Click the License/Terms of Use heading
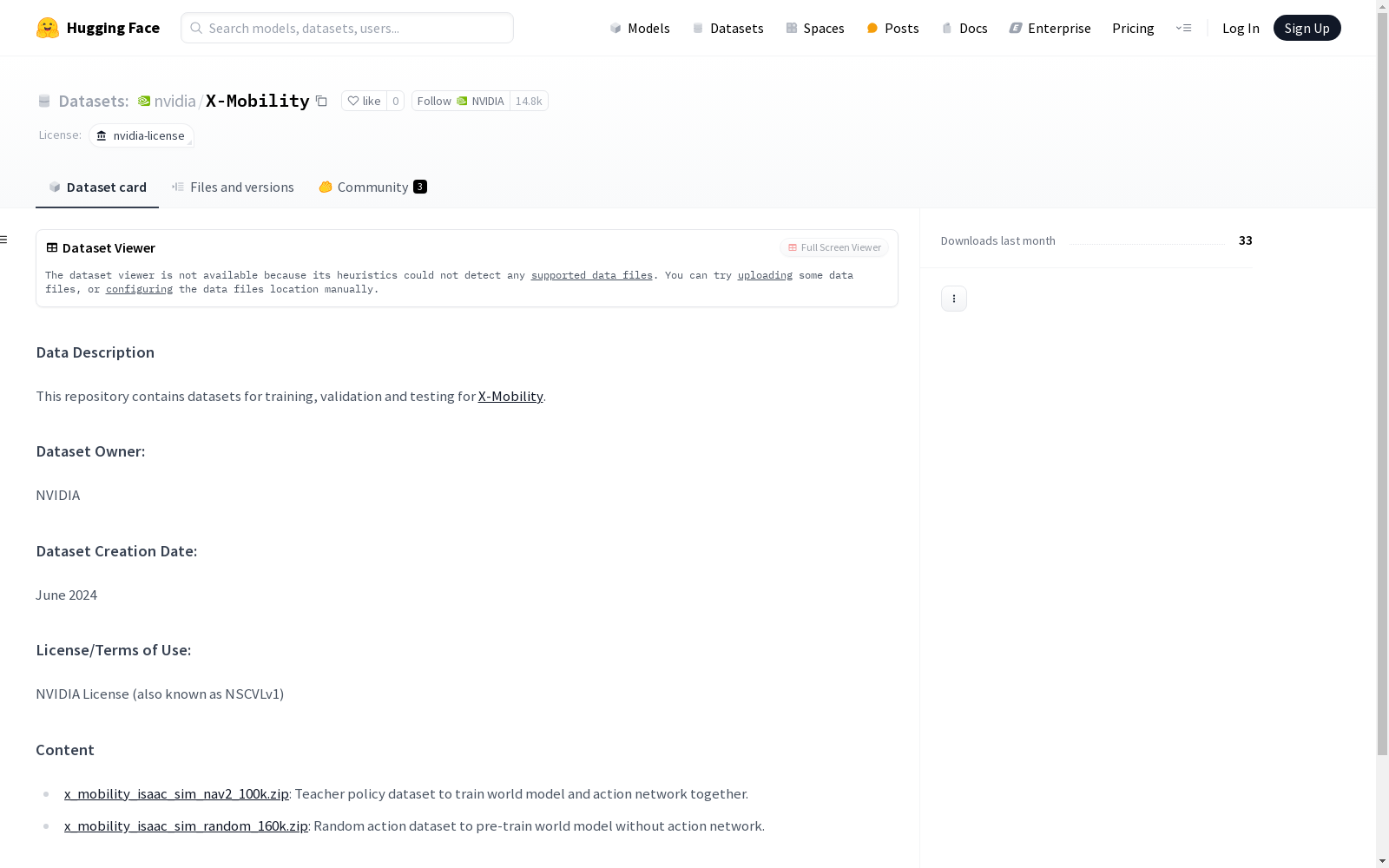Viewport: 1389px width, 868px height. [x=114, y=650]
